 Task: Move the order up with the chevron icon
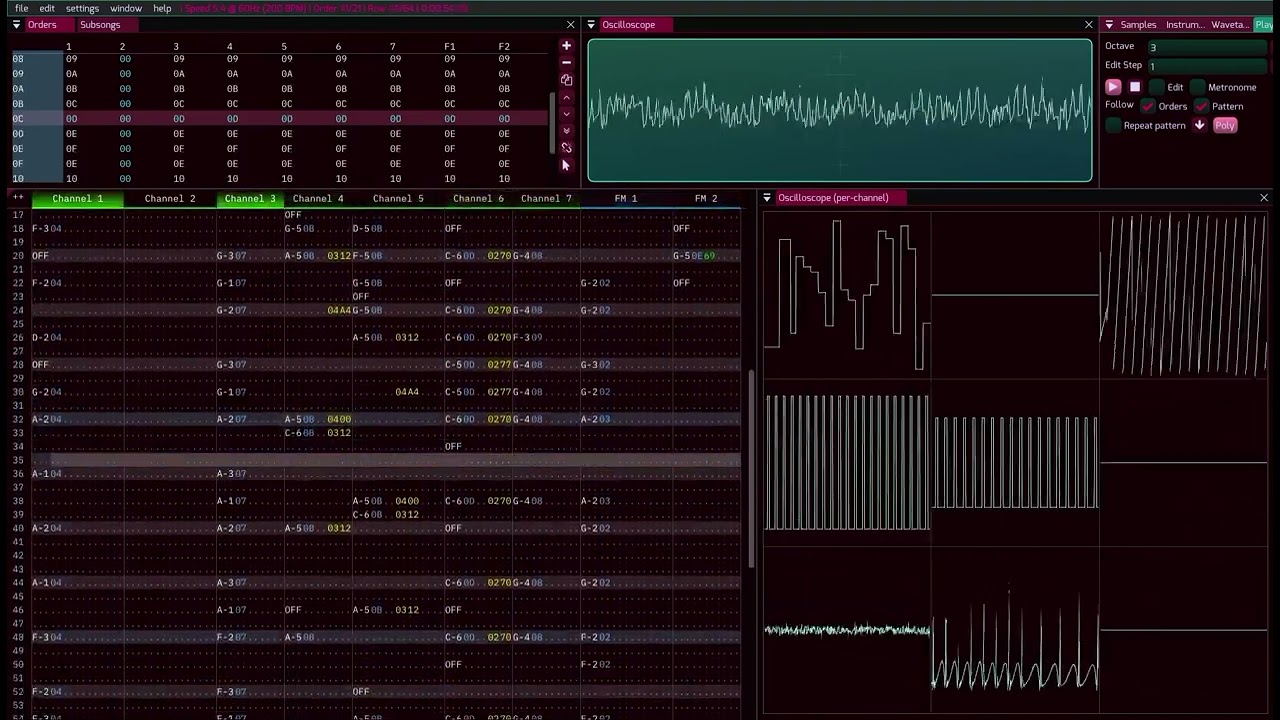(566, 97)
